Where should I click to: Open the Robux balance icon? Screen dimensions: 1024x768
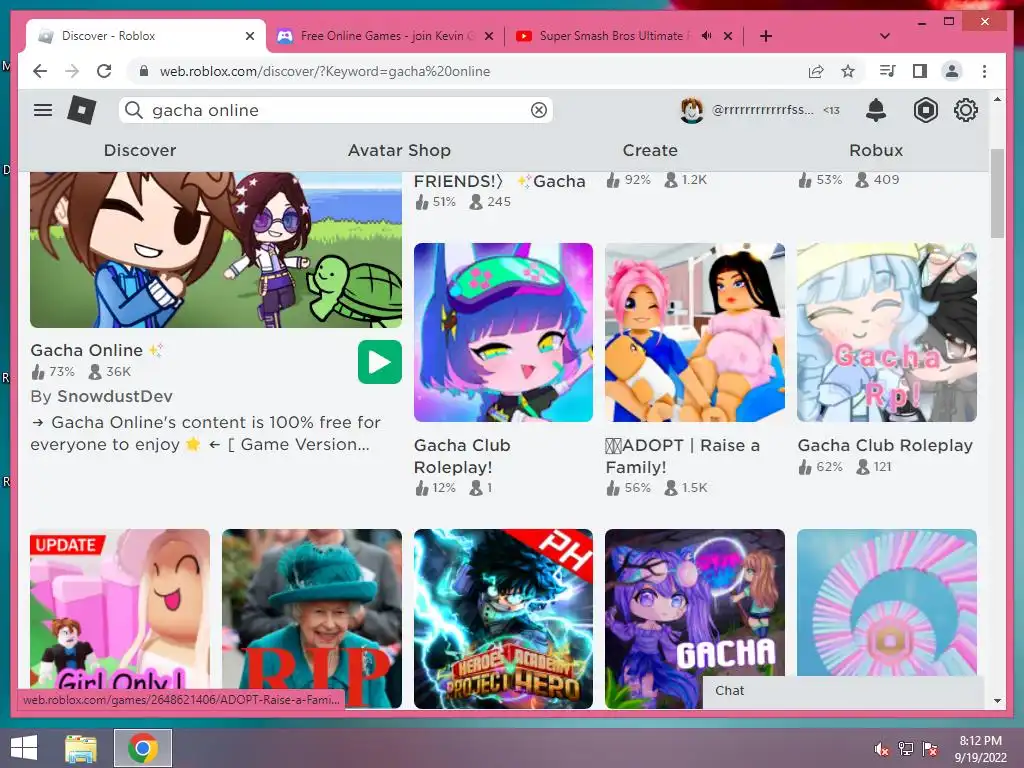[925, 110]
